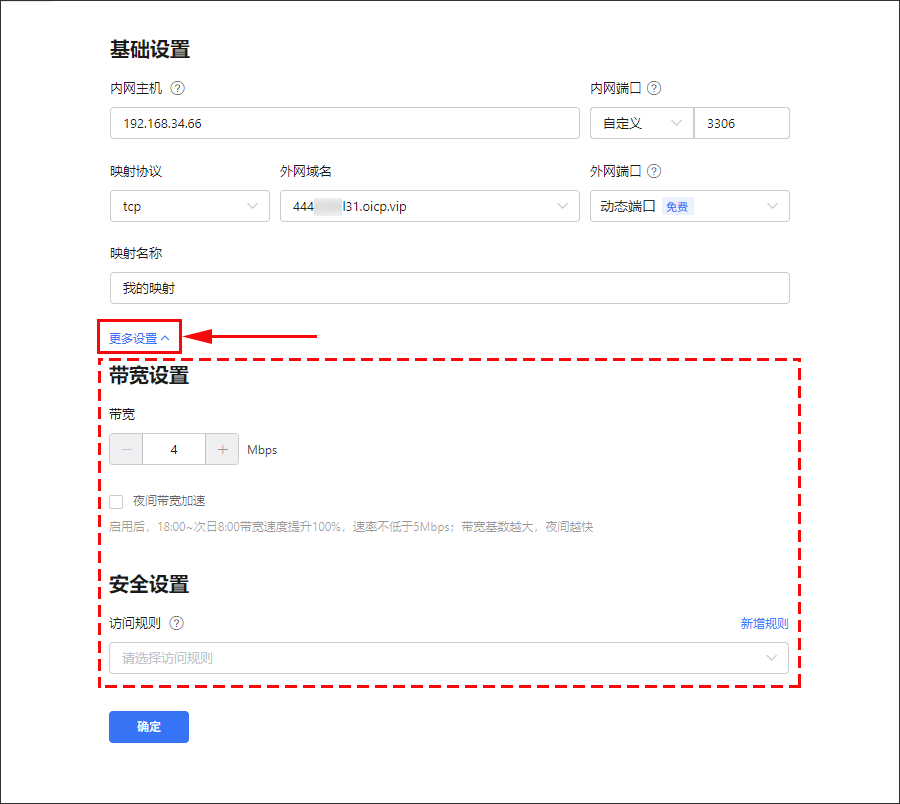Click help icon beside 访问规则 label
Image resolution: width=900 pixels, height=804 pixels.
coord(177,623)
